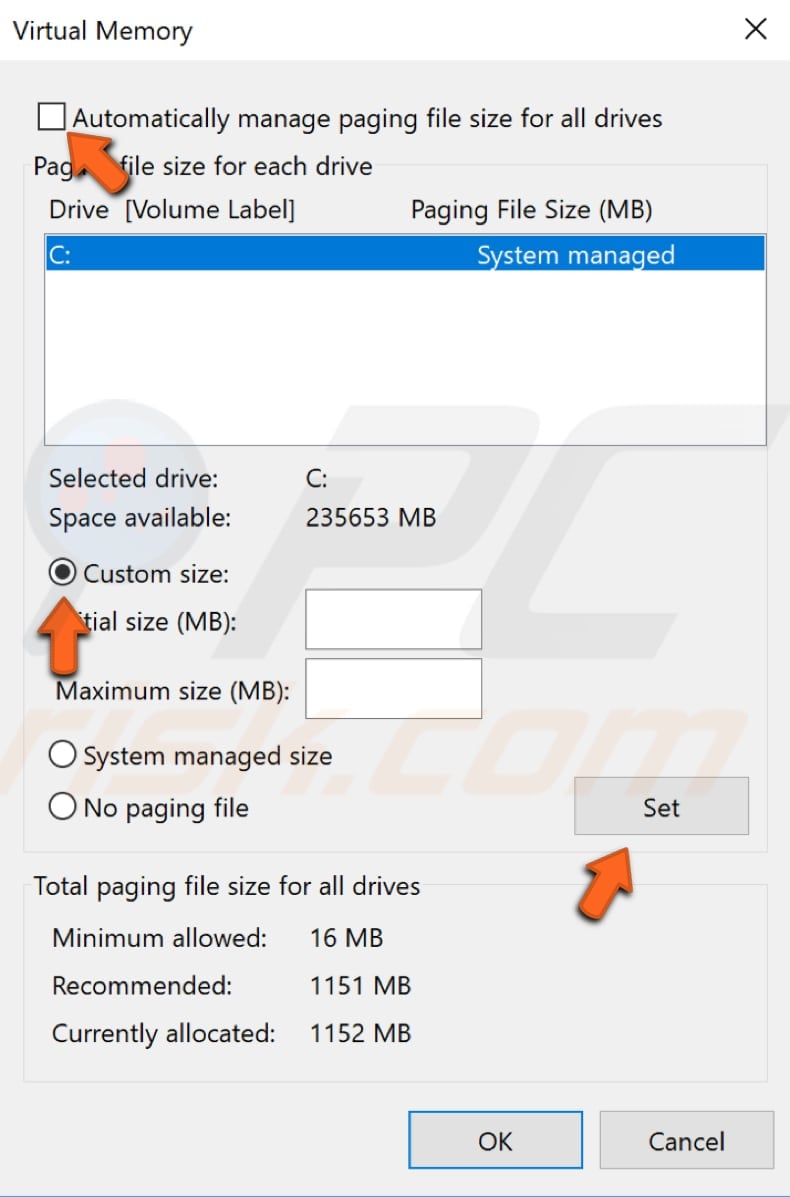Select the No paging file radio button
The width and height of the screenshot is (790, 1197).
61,807
